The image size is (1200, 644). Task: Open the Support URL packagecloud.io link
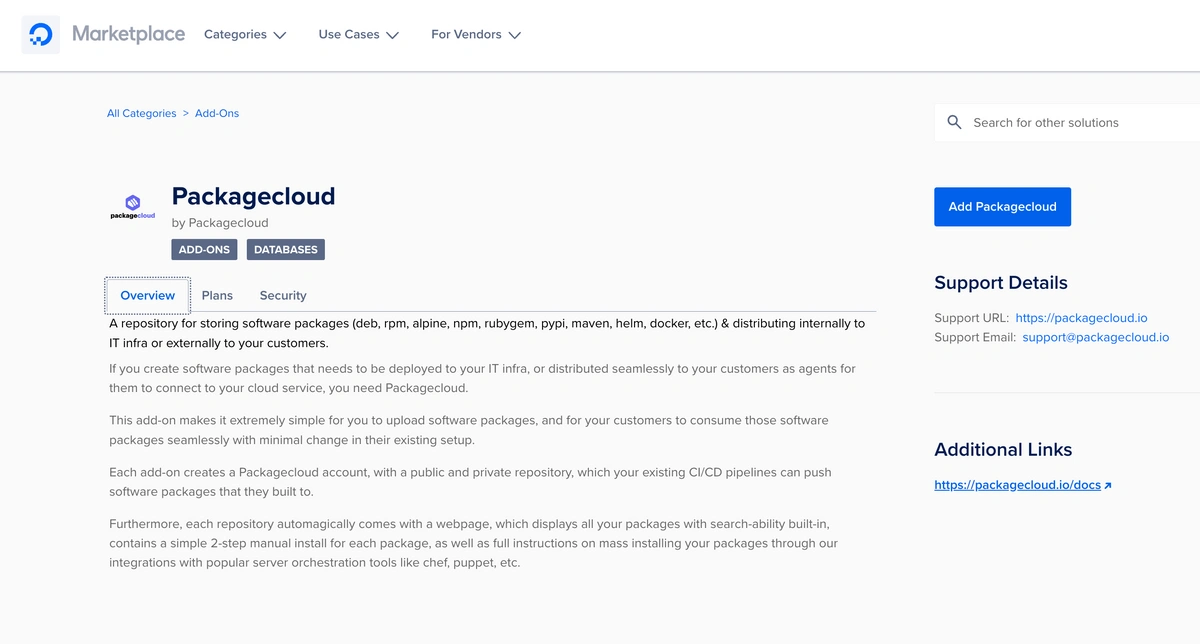pos(1081,318)
